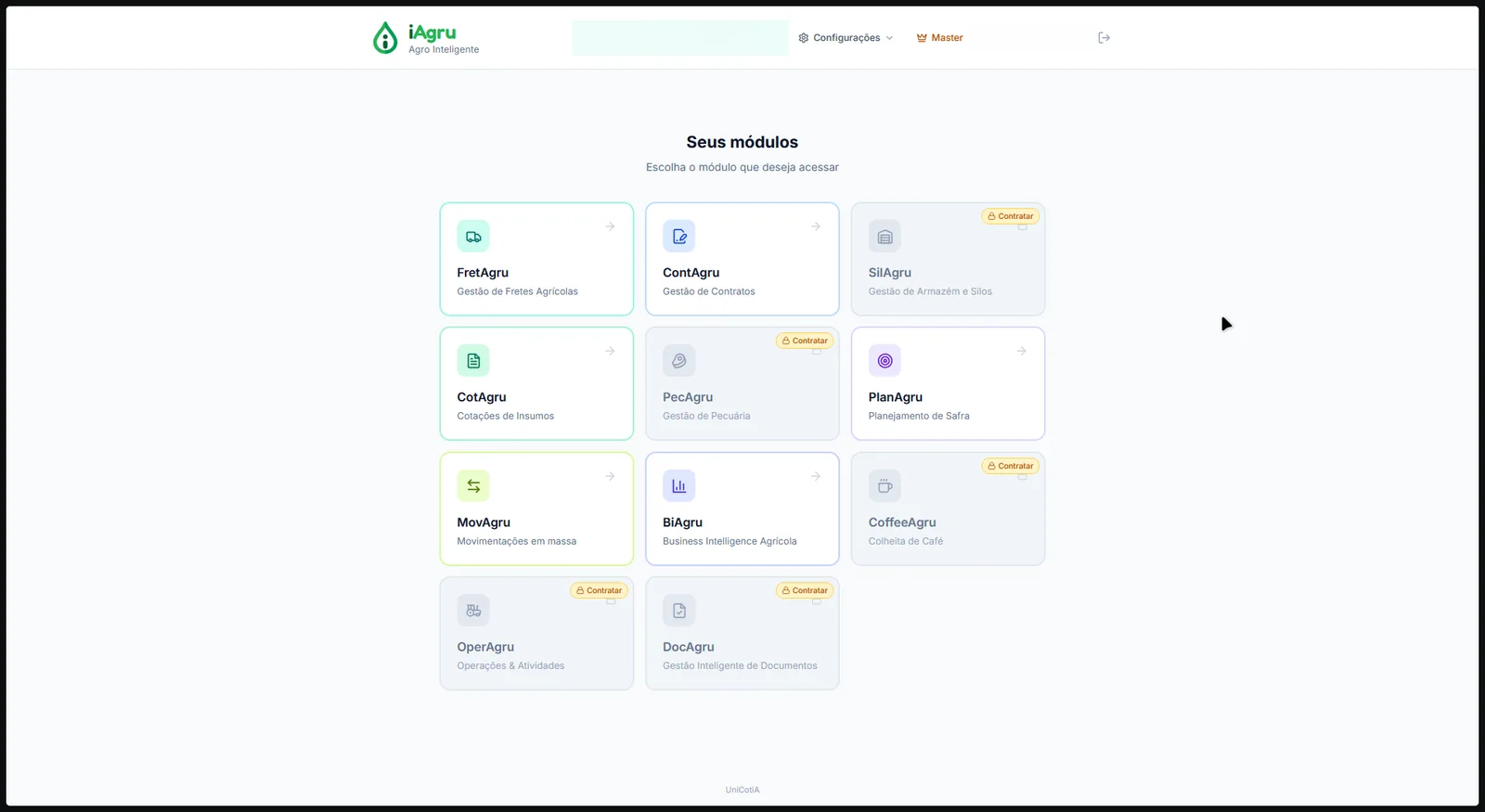
Task: Click 'Movimentações em massa' text
Action: 517,541
